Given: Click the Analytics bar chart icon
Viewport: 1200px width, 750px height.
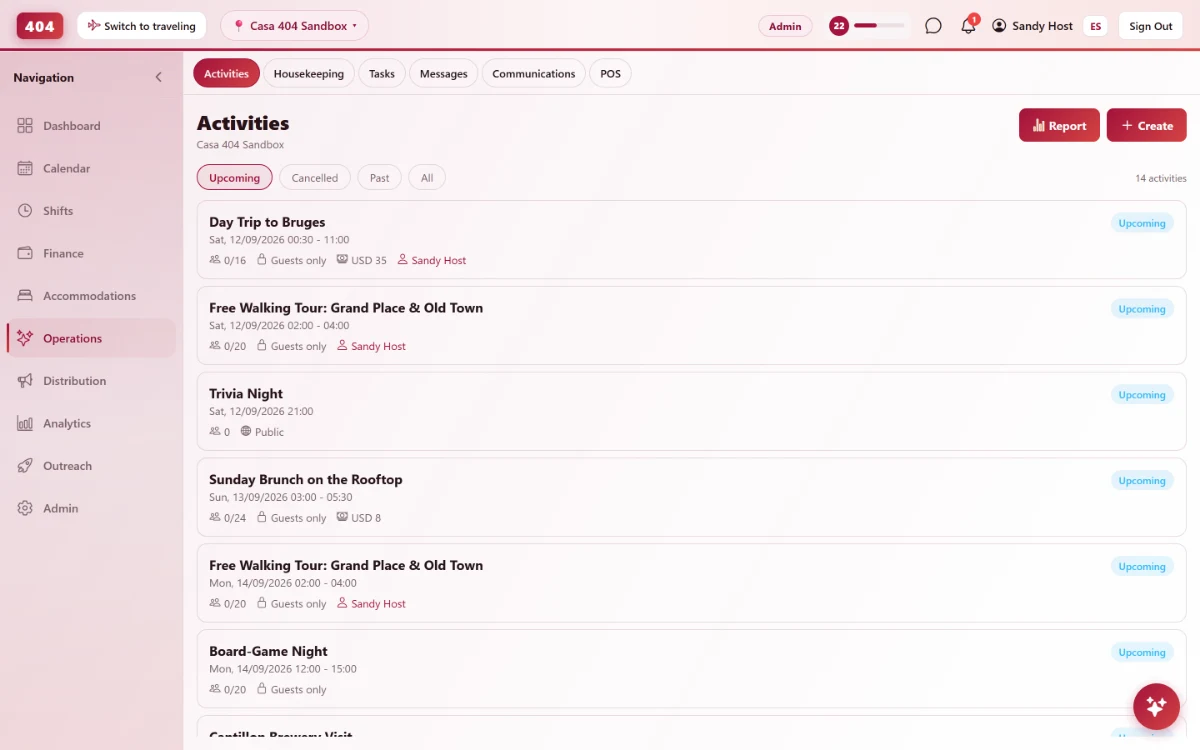Looking at the screenshot, I should pos(25,423).
